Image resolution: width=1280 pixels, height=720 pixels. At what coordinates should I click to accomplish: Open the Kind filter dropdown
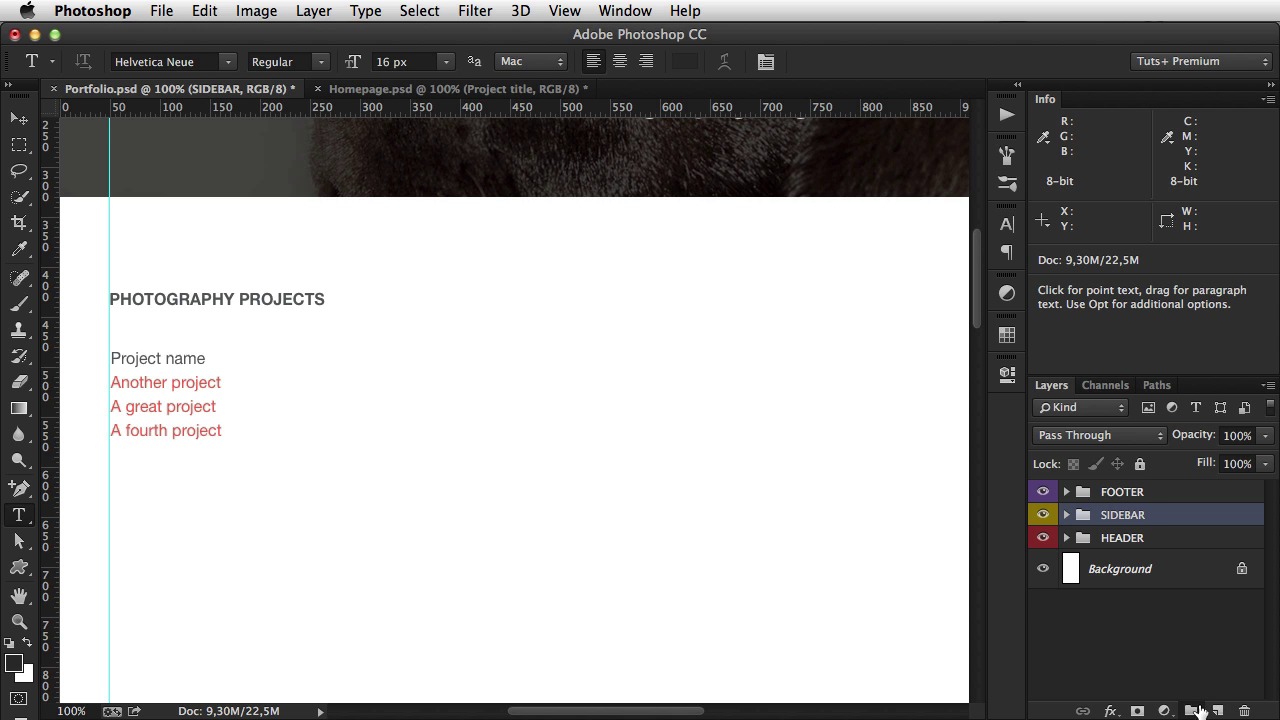click(x=1081, y=408)
